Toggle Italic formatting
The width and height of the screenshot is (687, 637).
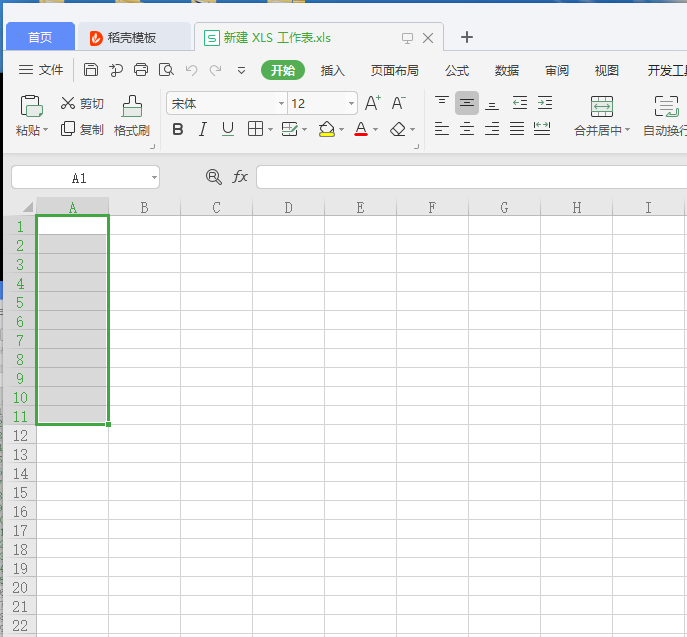(203, 129)
